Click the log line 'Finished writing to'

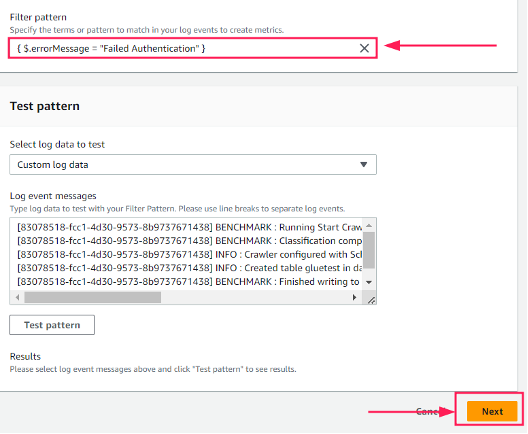(x=188, y=281)
